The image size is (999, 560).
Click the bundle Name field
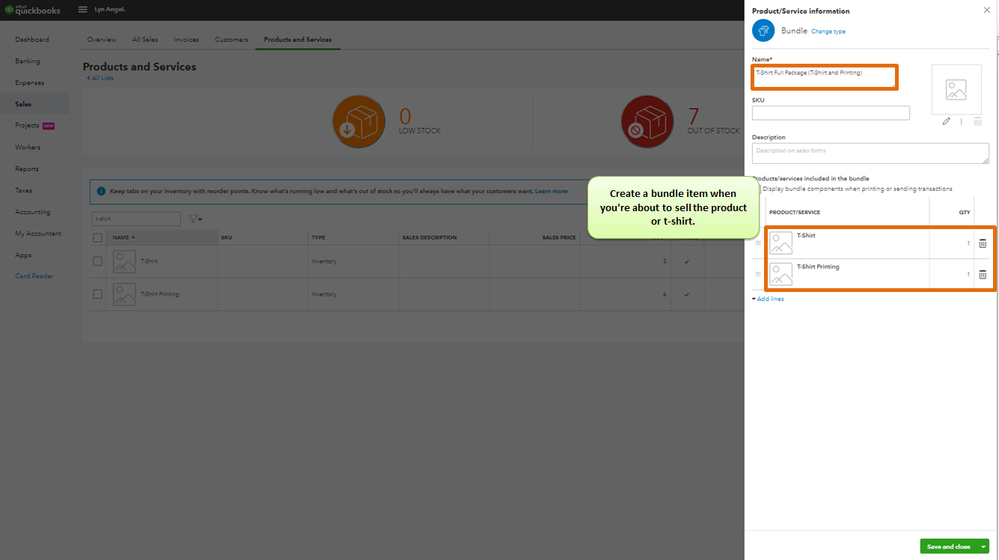(824, 77)
